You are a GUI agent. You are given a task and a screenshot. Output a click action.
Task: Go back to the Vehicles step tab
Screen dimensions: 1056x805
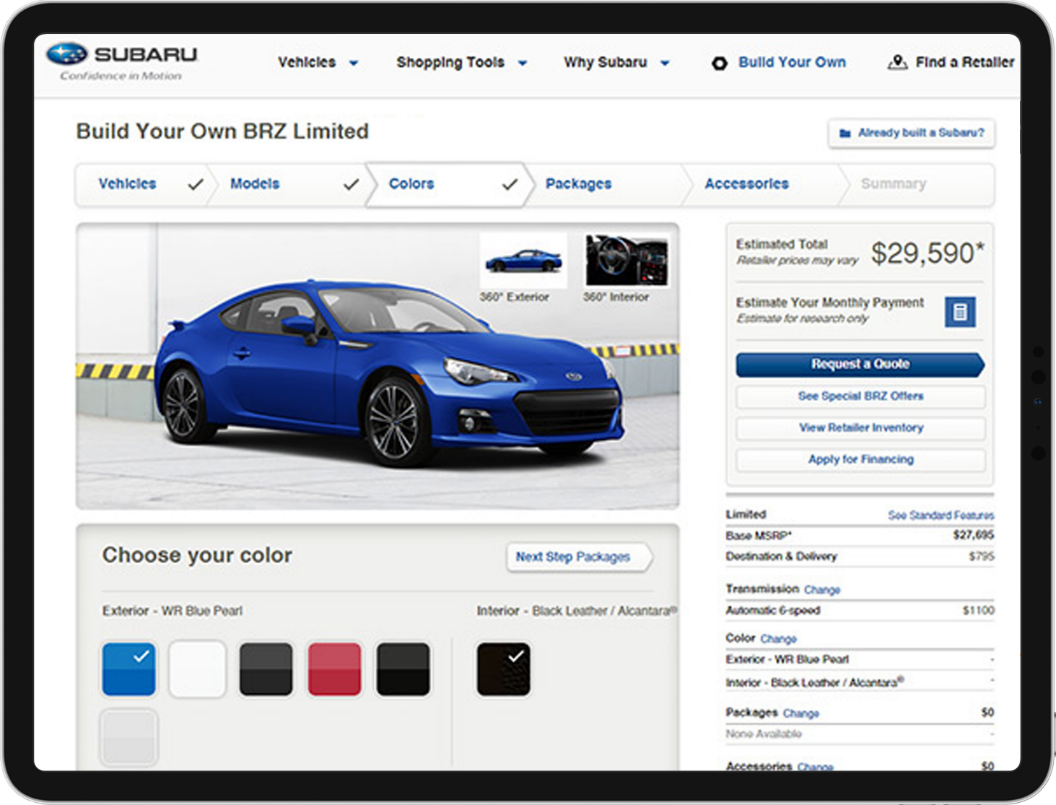(x=143, y=184)
